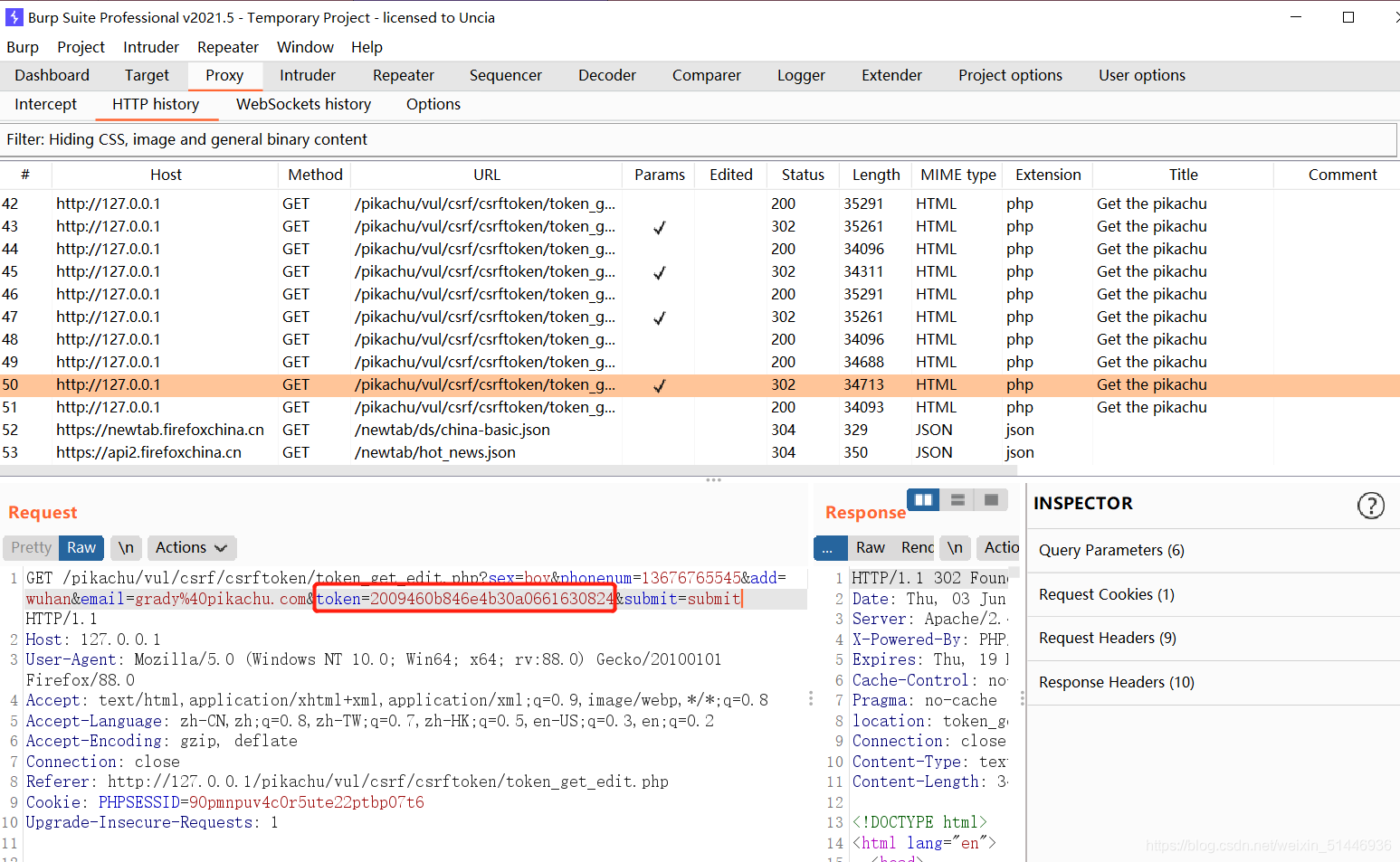Screen dimensions: 1400x862
Task: Click length 34688 in row 49
Action: tap(864, 362)
